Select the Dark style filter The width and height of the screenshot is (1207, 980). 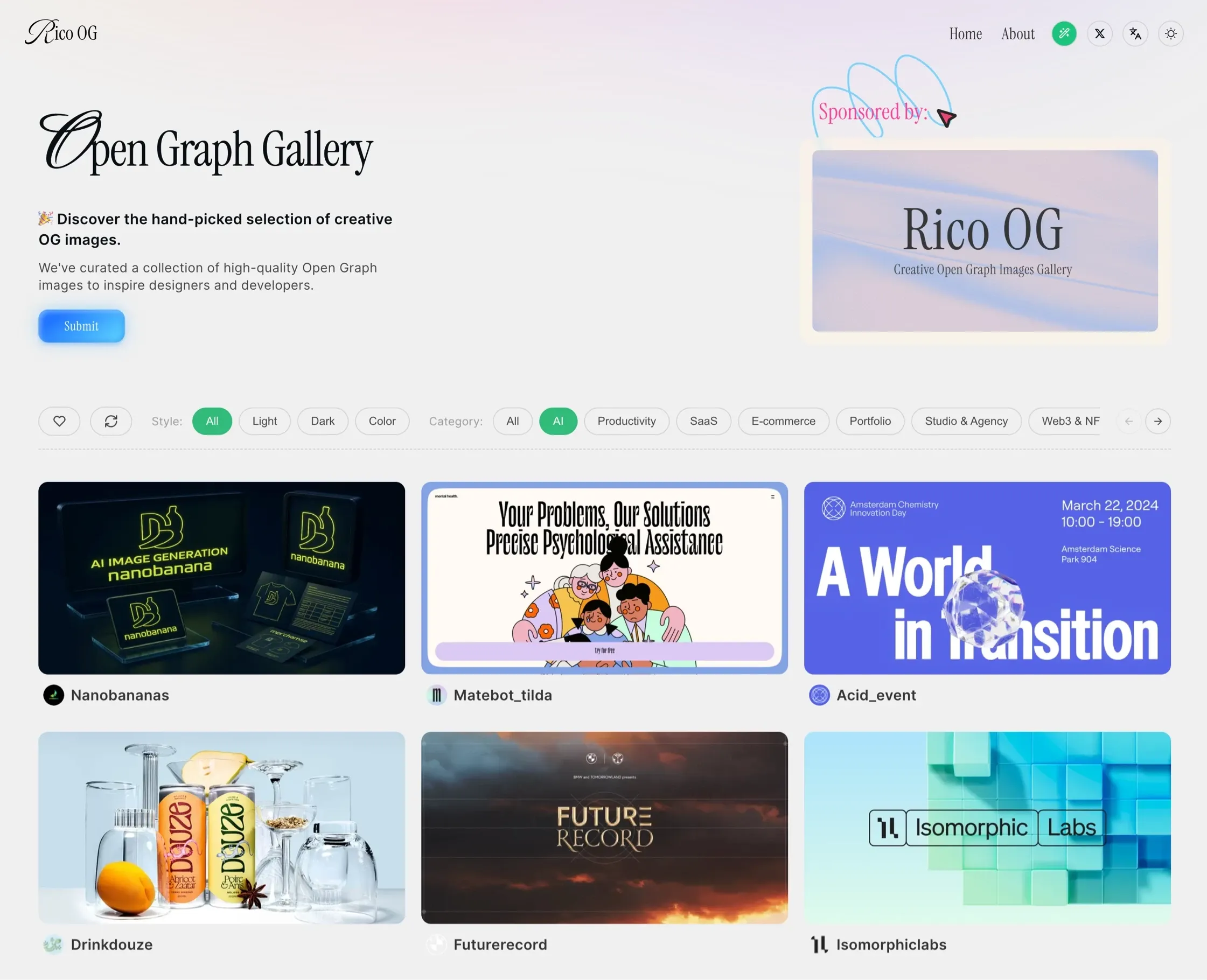[323, 421]
